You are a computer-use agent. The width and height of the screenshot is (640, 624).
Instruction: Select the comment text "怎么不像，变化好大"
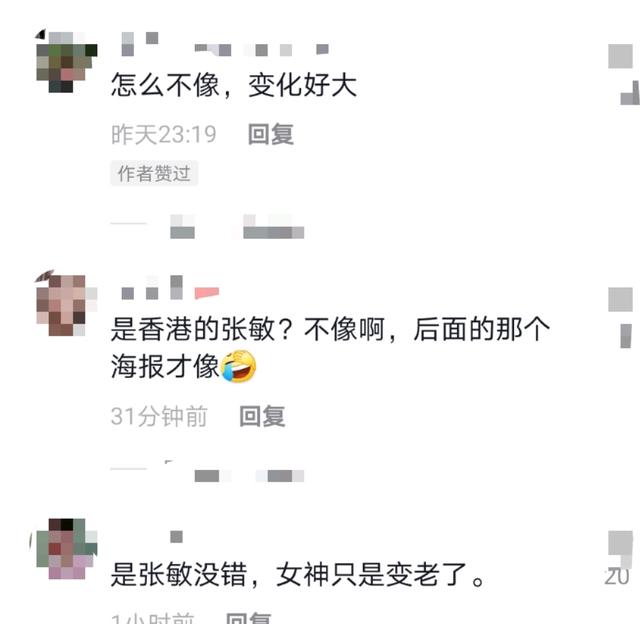[x=234, y=85]
